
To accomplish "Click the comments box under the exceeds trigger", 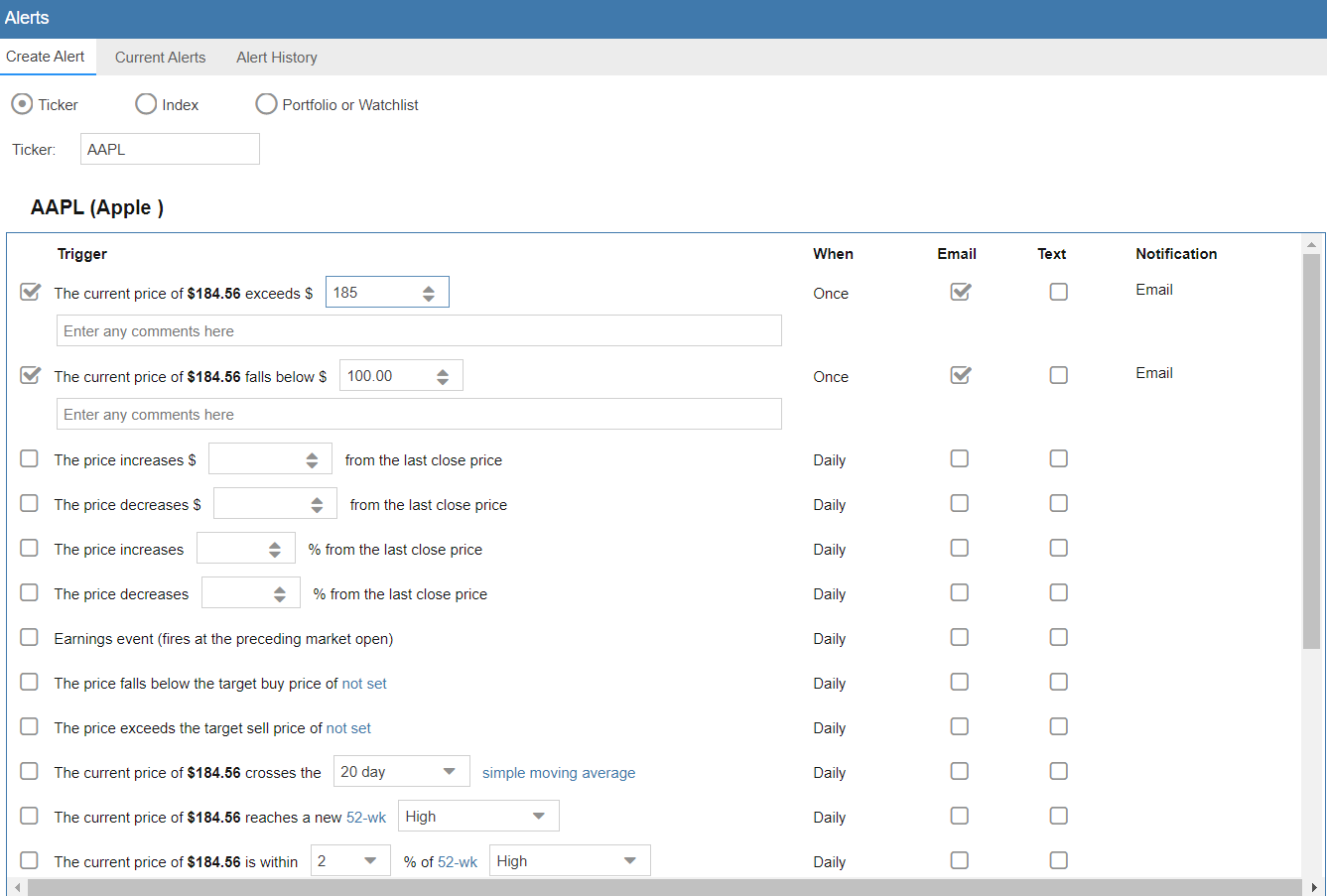I will (x=419, y=330).
